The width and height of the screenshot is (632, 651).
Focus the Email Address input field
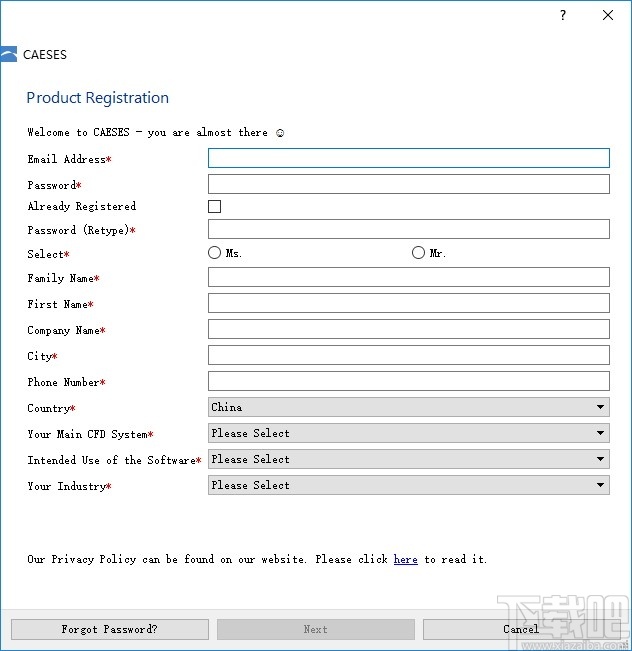pyautogui.click(x=408, y=158)
